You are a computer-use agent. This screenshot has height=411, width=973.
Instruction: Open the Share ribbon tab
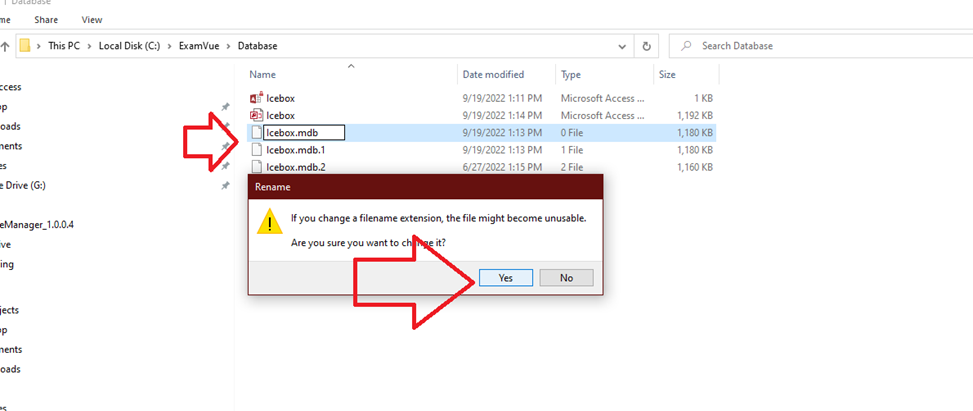46,20
